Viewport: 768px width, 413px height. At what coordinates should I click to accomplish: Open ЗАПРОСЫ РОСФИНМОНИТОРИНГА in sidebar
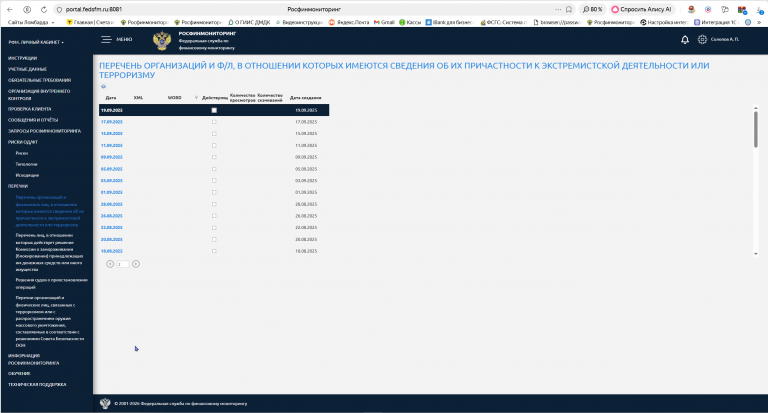pyautogui.click(x=44, y=131)
